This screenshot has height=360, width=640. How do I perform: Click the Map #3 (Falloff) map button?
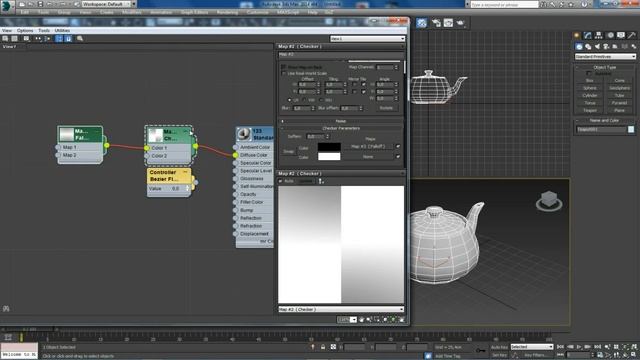click(x=369, y=146)
